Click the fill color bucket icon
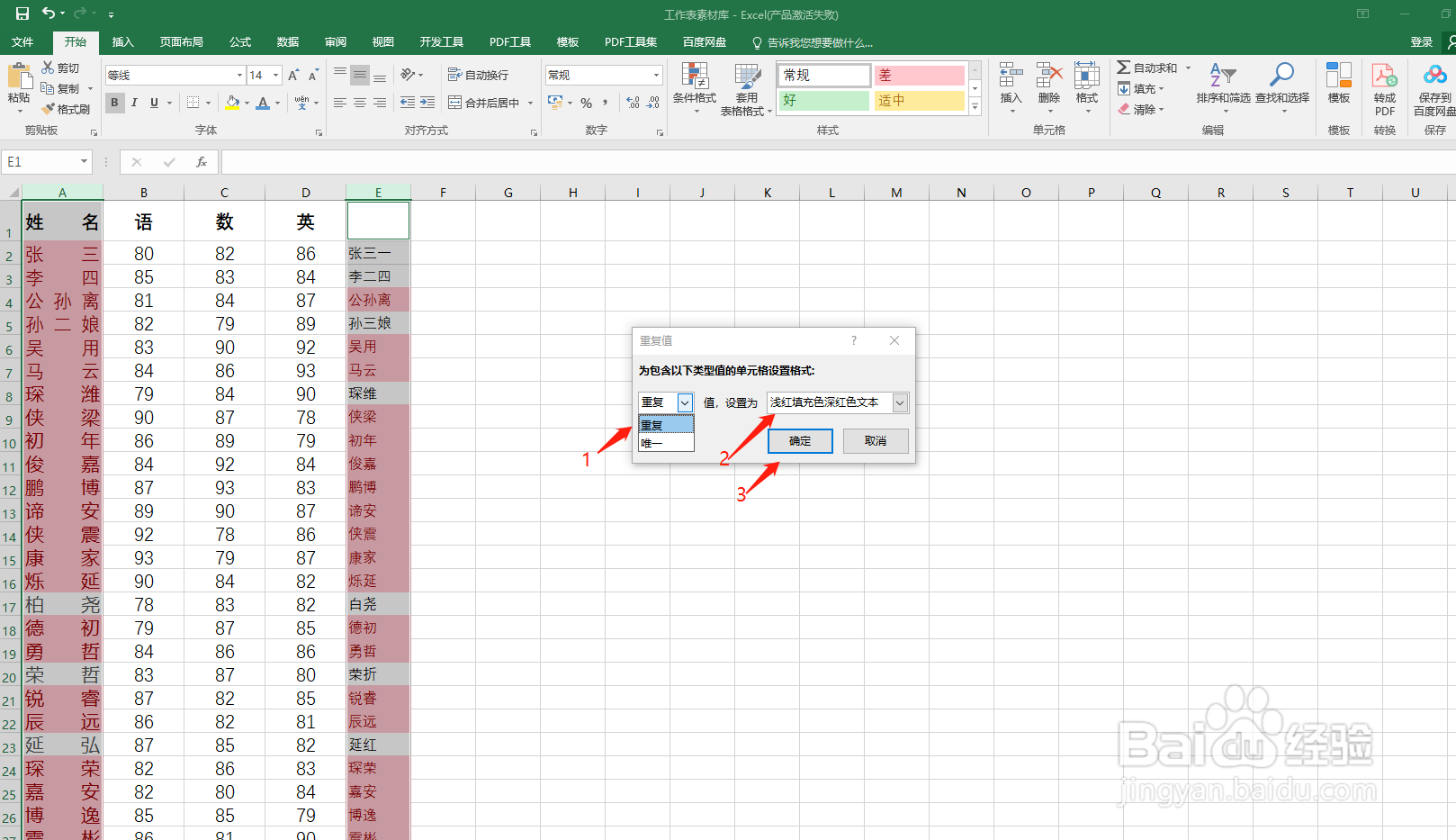Screen dimensions: 1456x840 (x=232, y=103)
